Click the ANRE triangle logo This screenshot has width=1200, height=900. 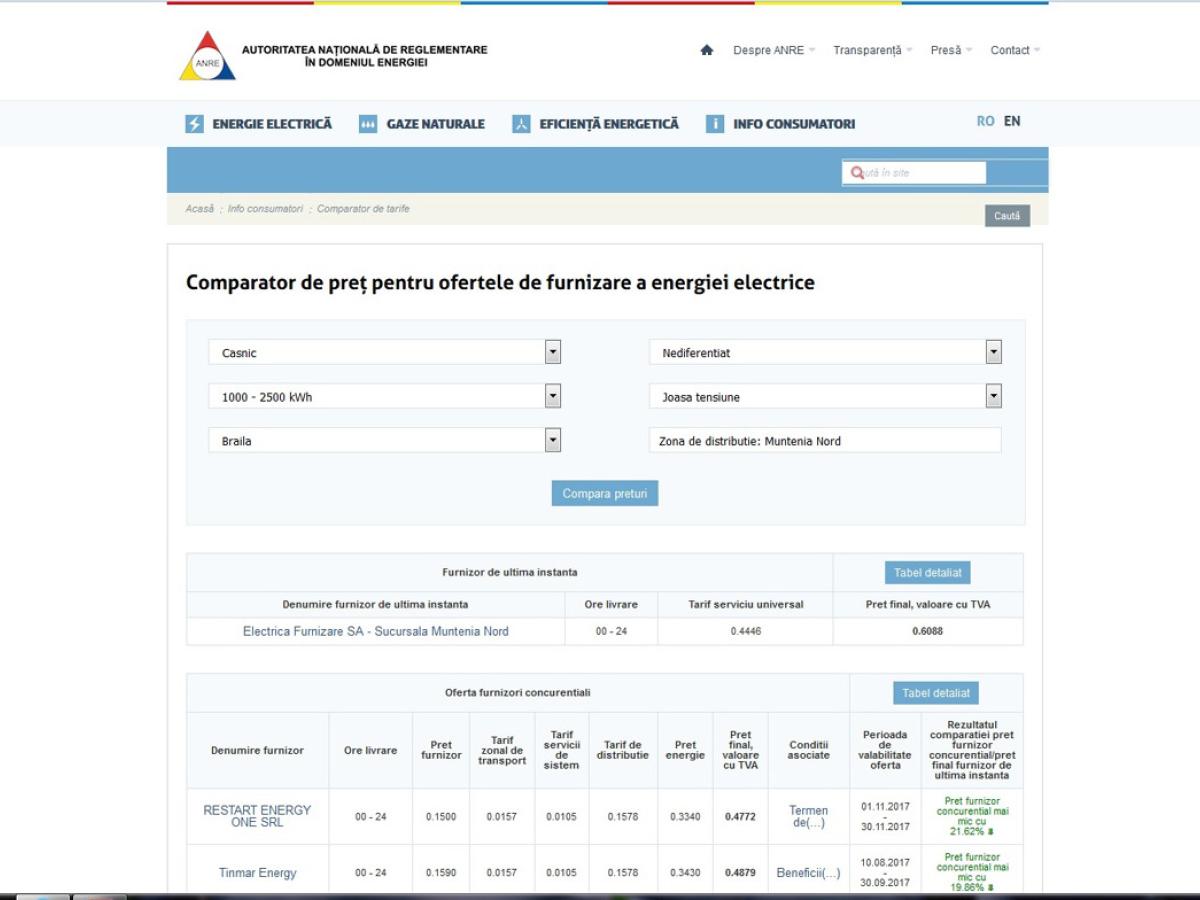[207, 56]
